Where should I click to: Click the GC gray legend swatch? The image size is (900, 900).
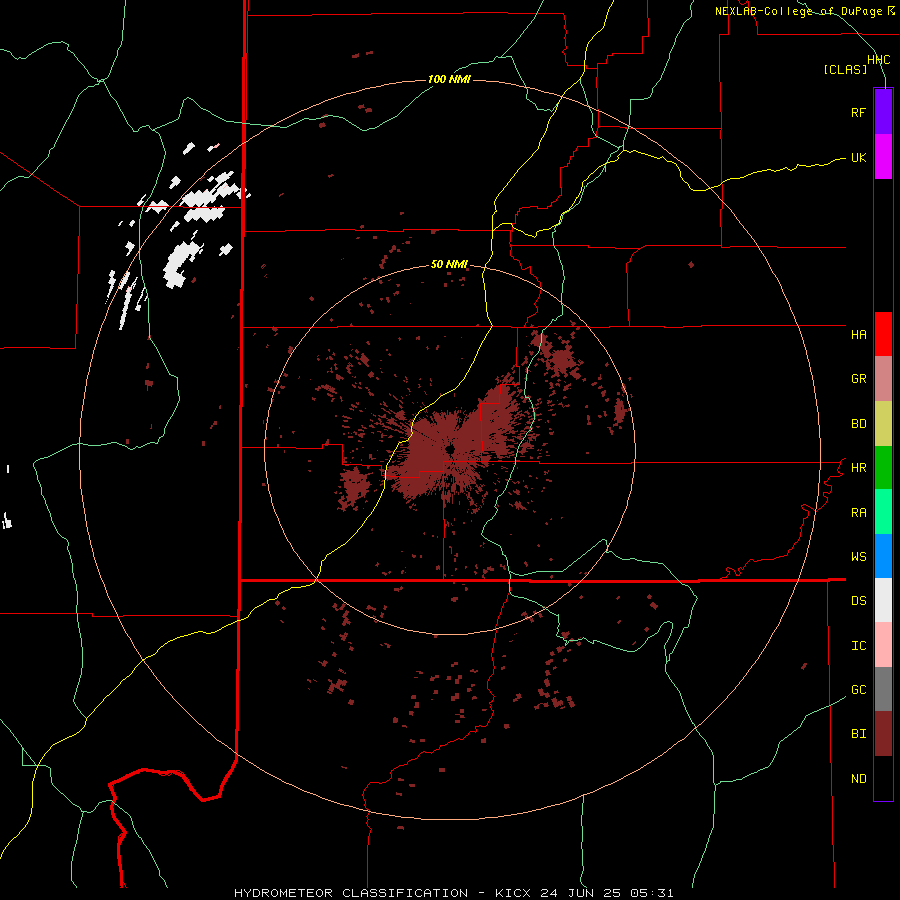[x=883, y=689]
